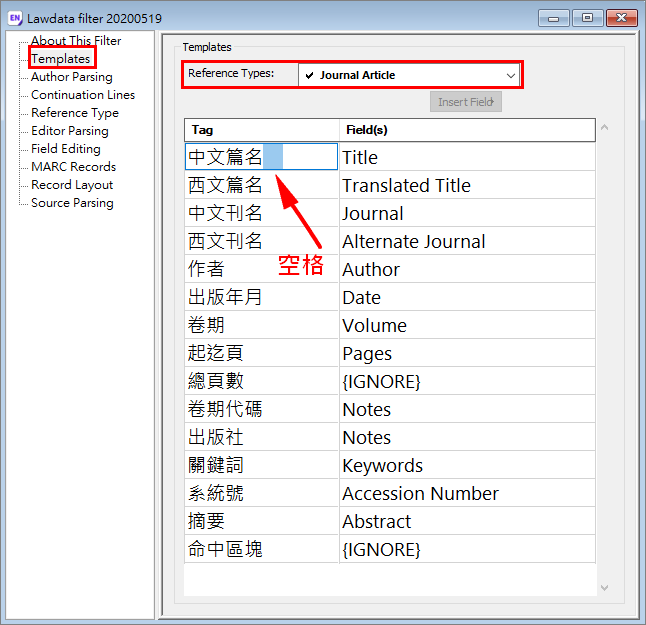
Task: Open About This Filter section
Action: 76,41
